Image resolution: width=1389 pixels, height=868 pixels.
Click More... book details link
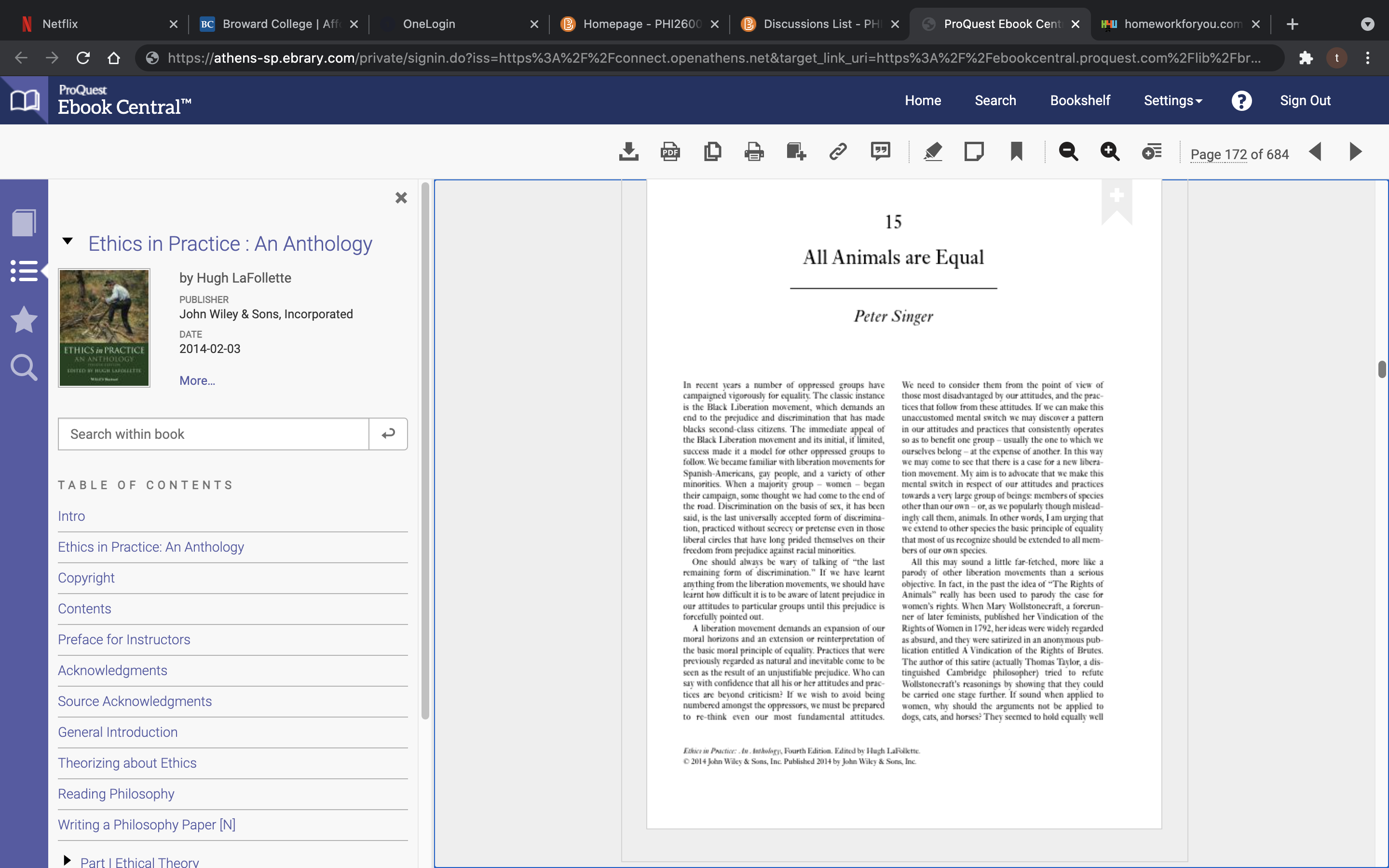point(197,380)
